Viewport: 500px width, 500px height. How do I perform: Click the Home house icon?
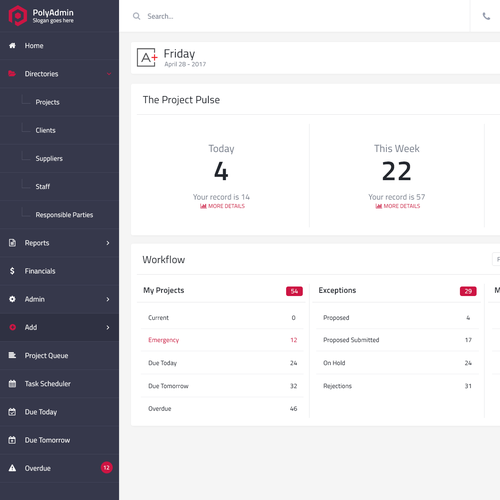point(12,45)
